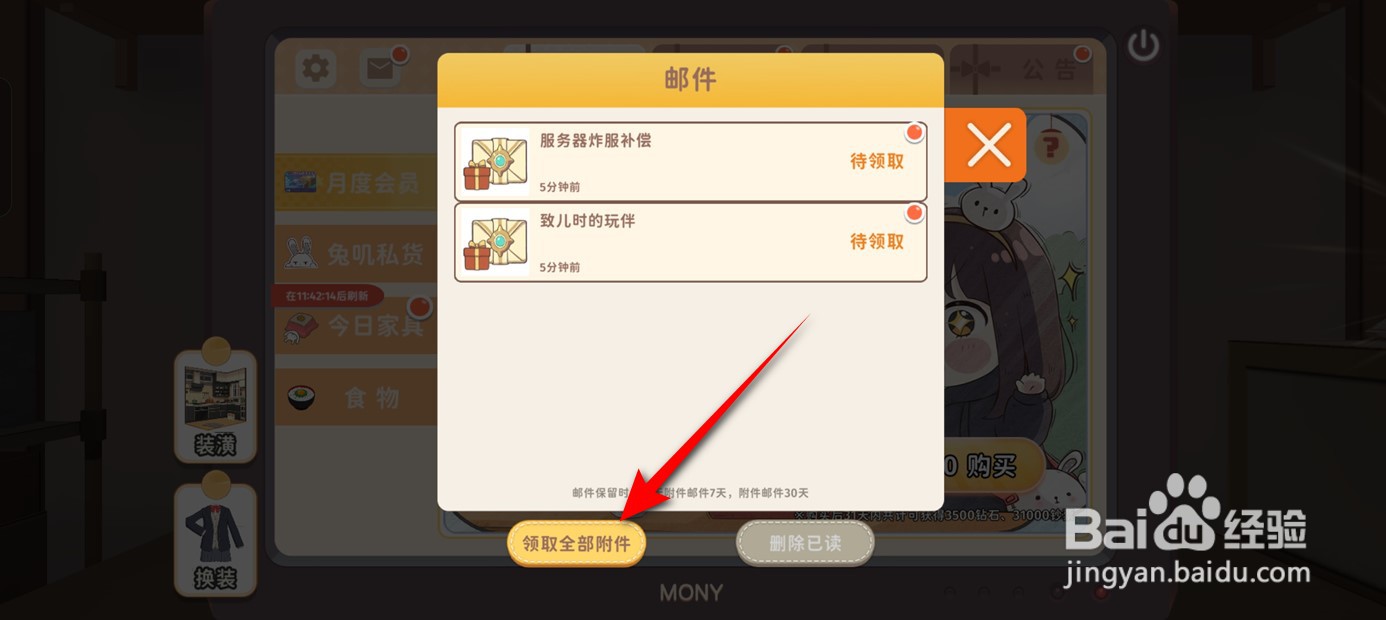1386x620 pixels.
Task: Switch to the 公告 announcements tab
Action: (1020, 70)
